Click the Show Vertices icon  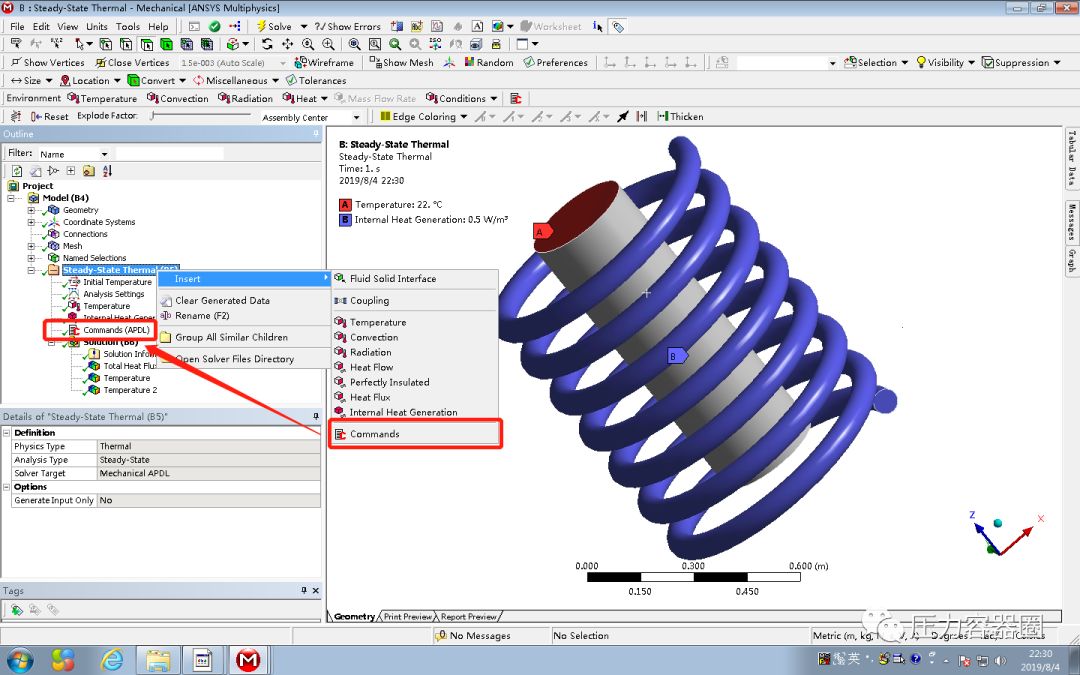[x=45, y=62]
